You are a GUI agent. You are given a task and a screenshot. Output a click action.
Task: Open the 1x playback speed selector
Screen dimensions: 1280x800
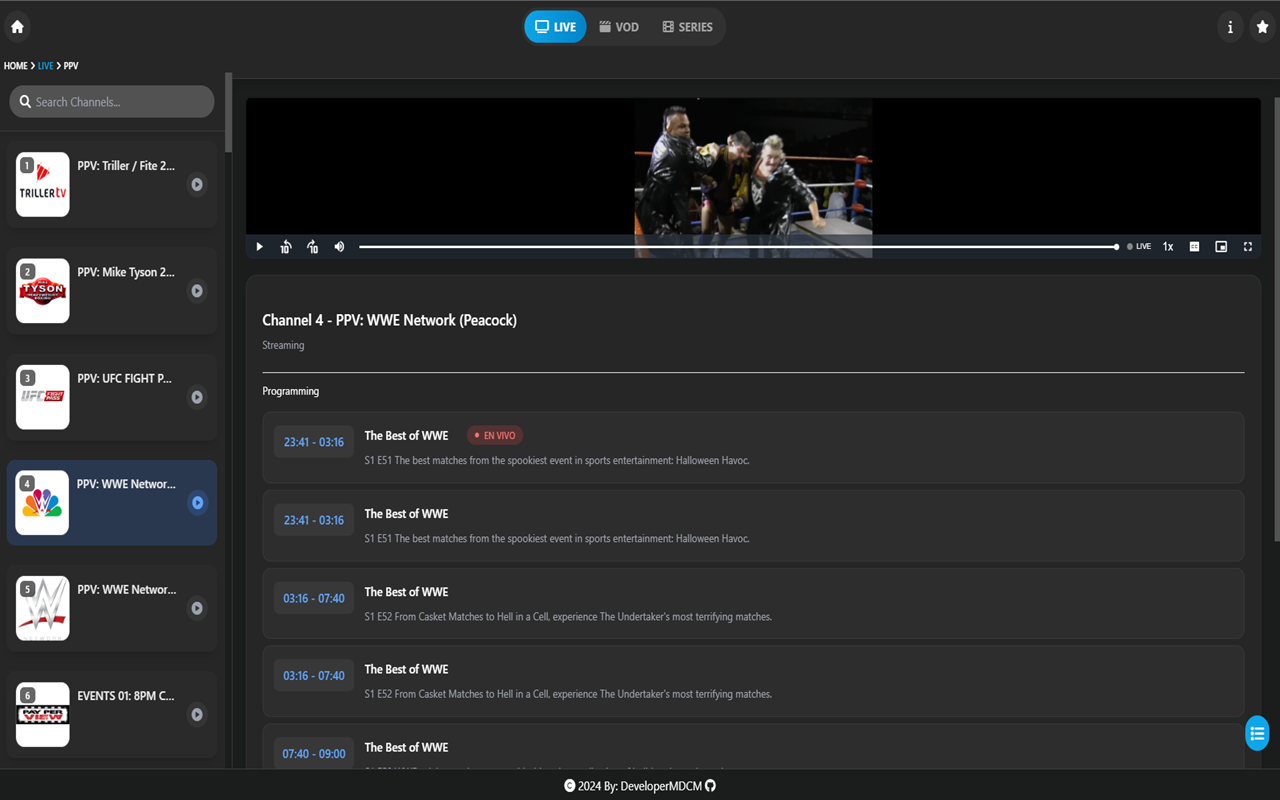(x=1167, y=246)
